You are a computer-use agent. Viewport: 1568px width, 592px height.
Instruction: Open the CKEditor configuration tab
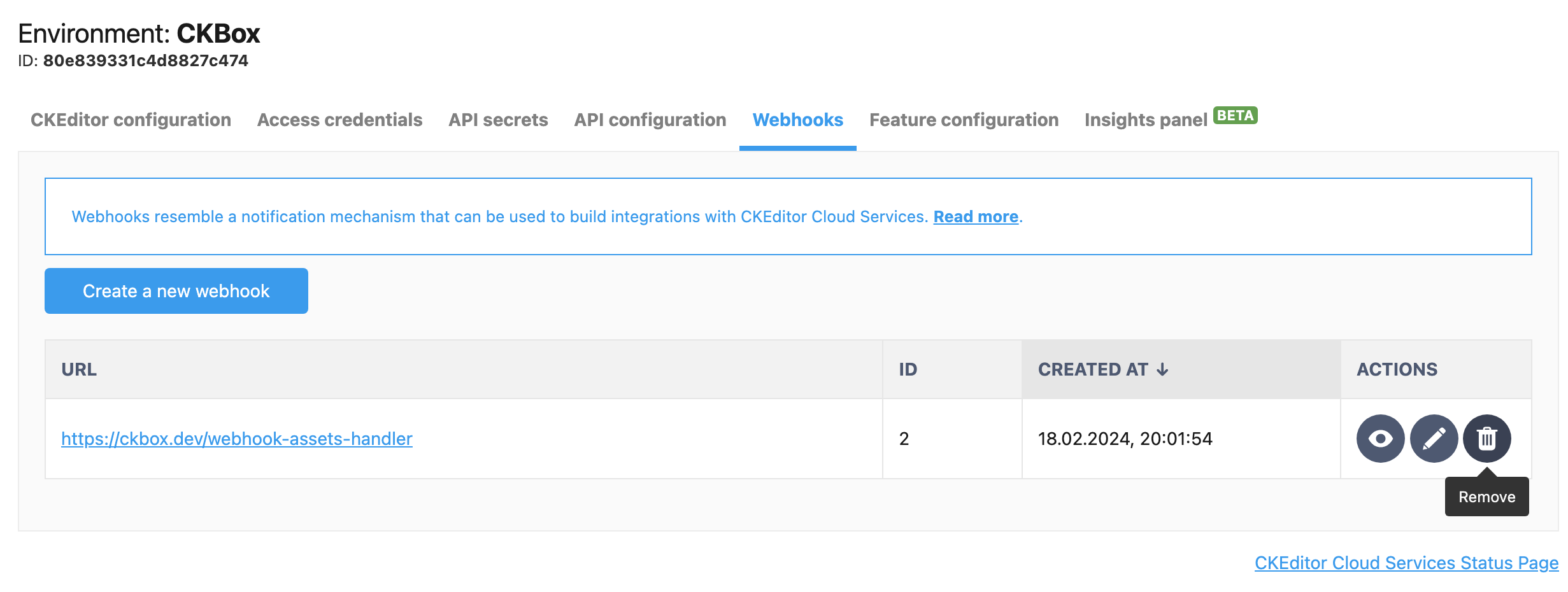click(131, 120)
